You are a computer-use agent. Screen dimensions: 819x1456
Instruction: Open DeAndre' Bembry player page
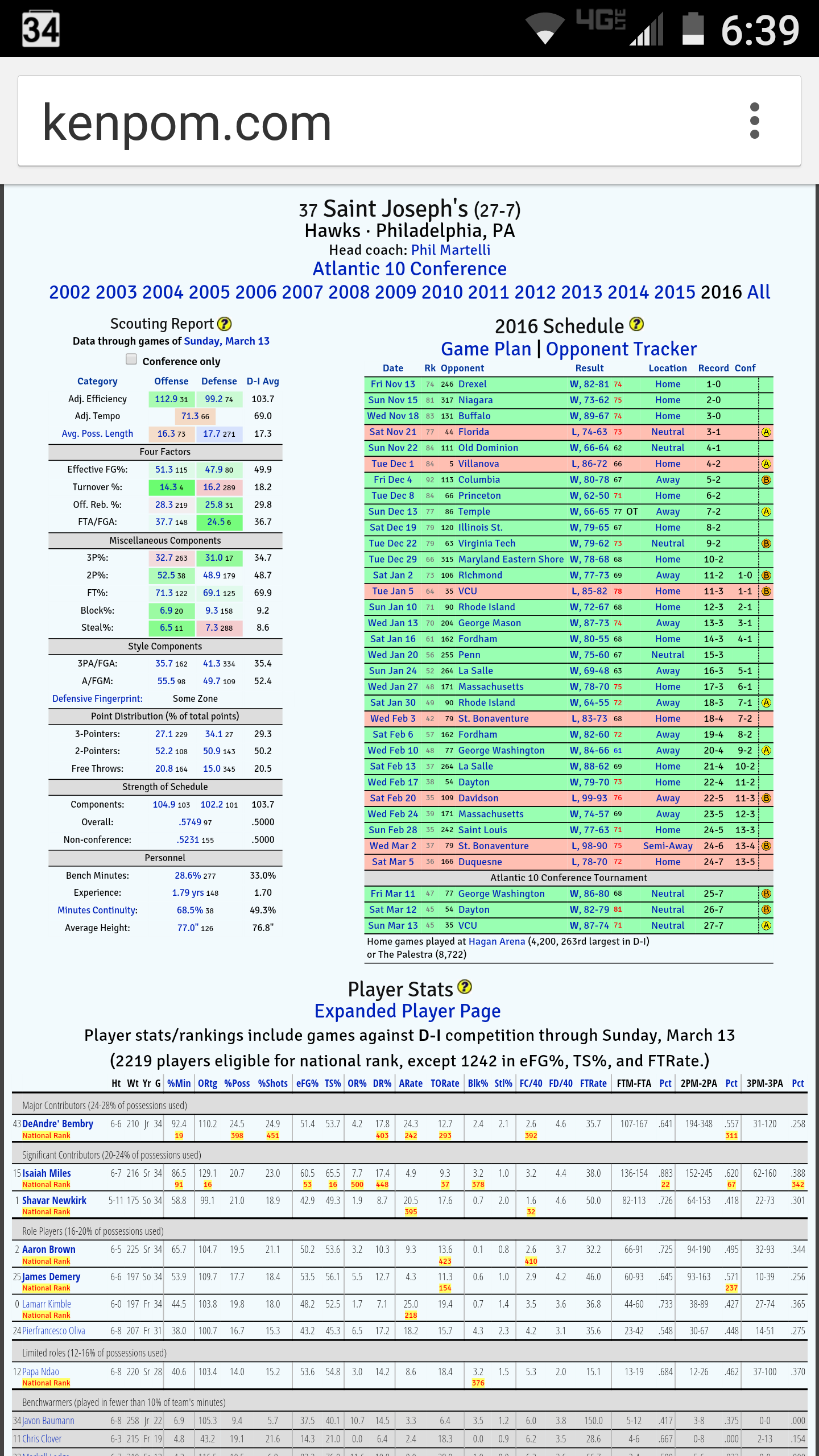57,1124
